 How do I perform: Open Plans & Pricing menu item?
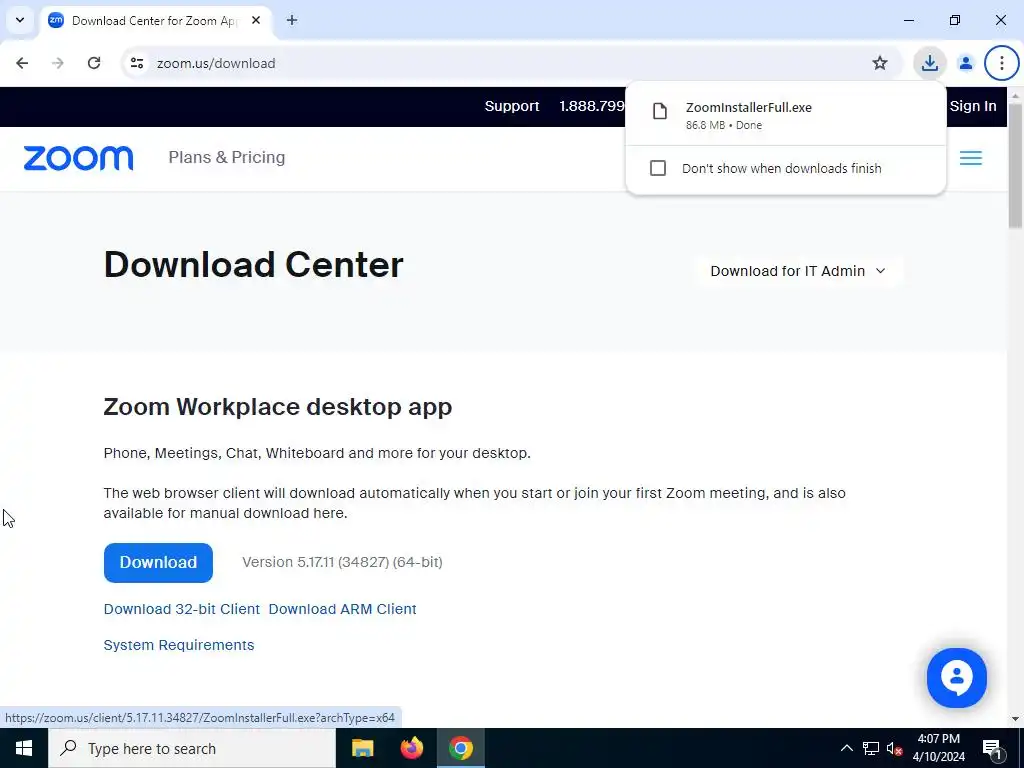(227, 157)
